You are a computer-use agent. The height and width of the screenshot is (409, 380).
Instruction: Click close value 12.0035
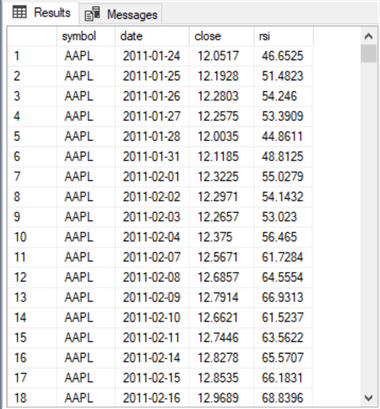[x=222, y=136]
